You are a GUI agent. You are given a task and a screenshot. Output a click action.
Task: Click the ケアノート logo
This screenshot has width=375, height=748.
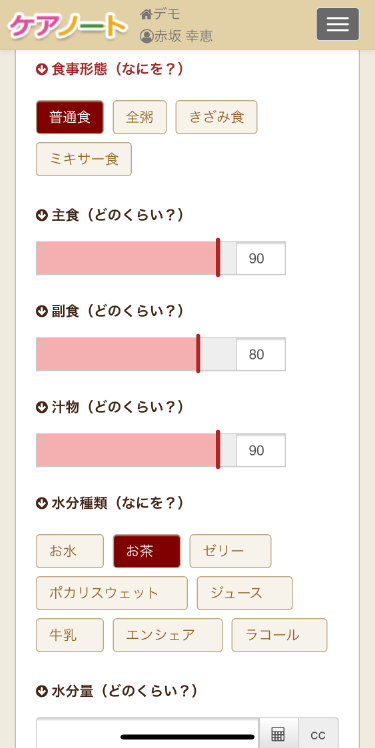[x=68, y=25]
